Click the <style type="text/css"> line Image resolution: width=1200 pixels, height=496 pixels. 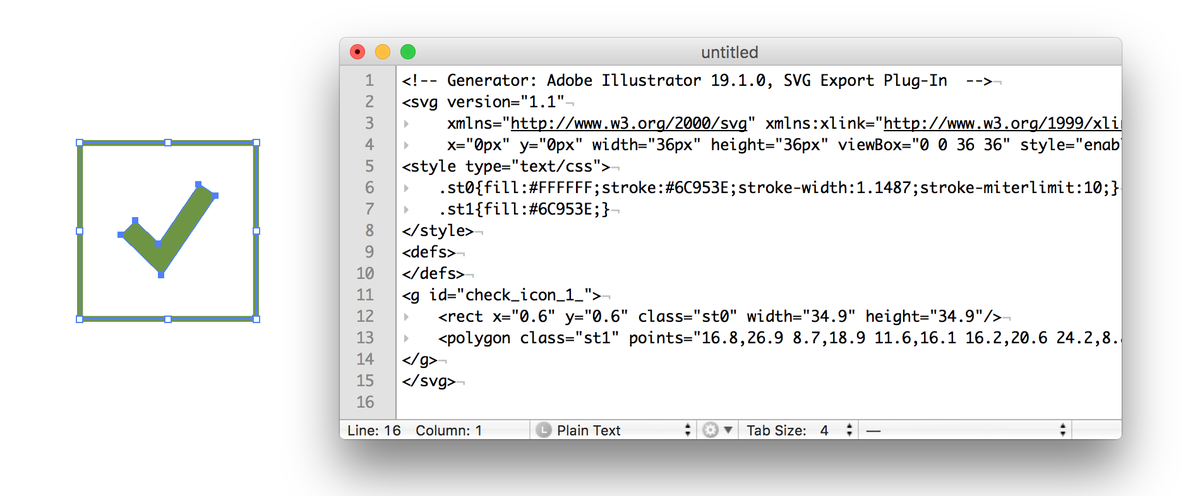pos(506,166)
